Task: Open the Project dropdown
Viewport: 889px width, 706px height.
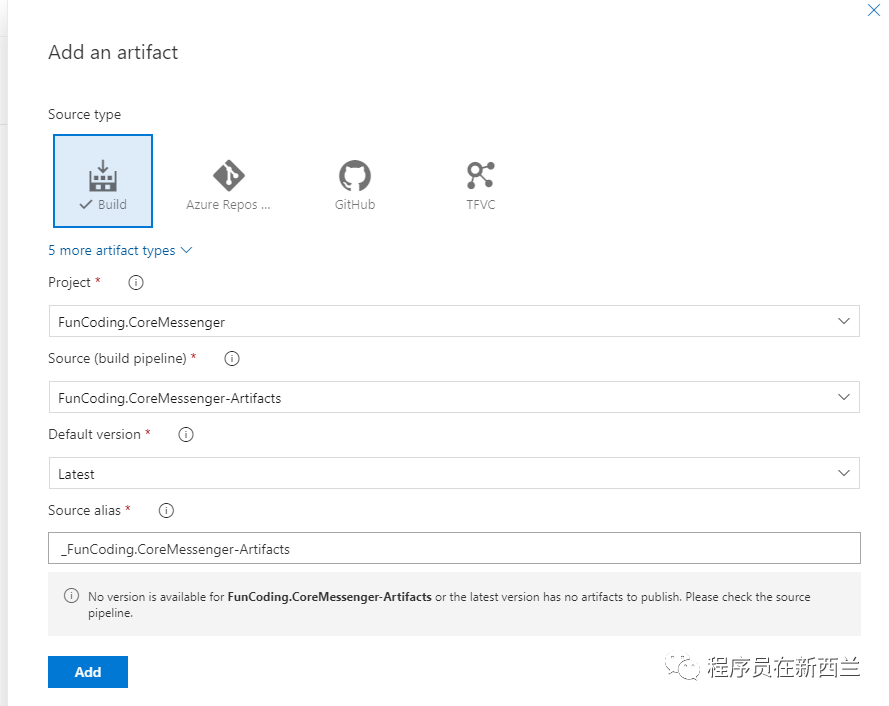Action: tap(454, 321)
